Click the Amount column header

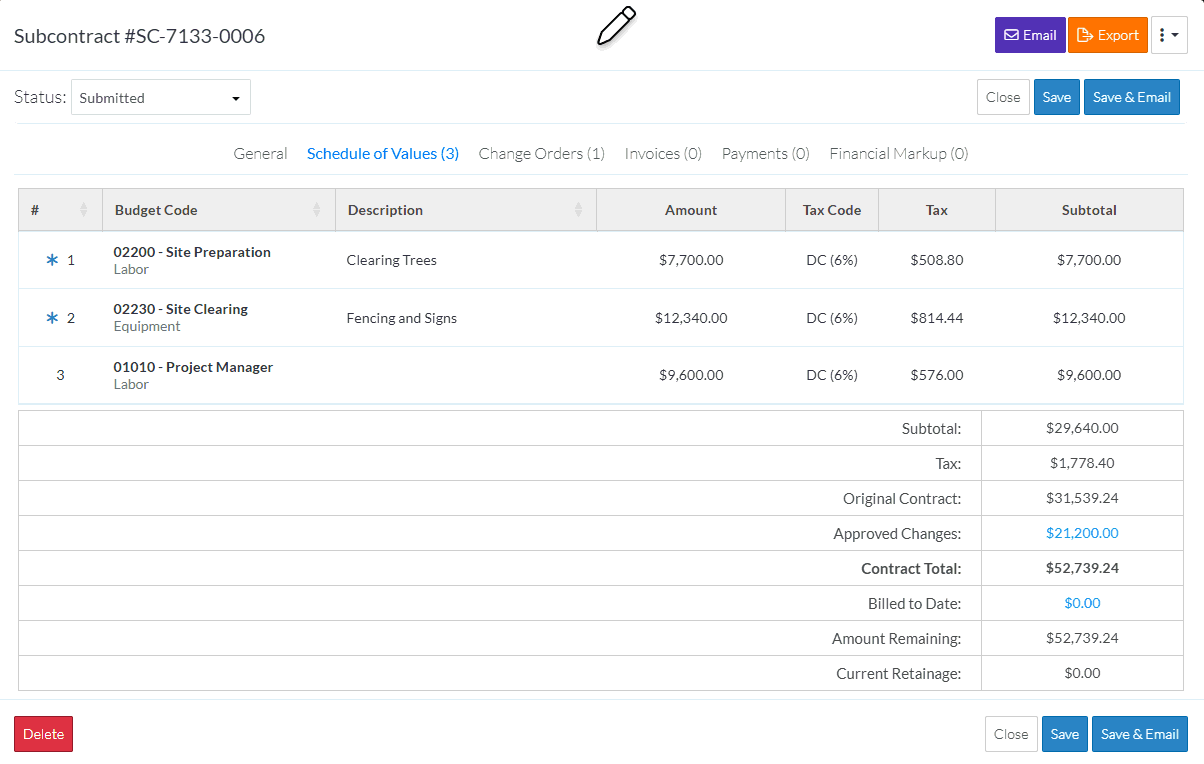coord(691,210)
